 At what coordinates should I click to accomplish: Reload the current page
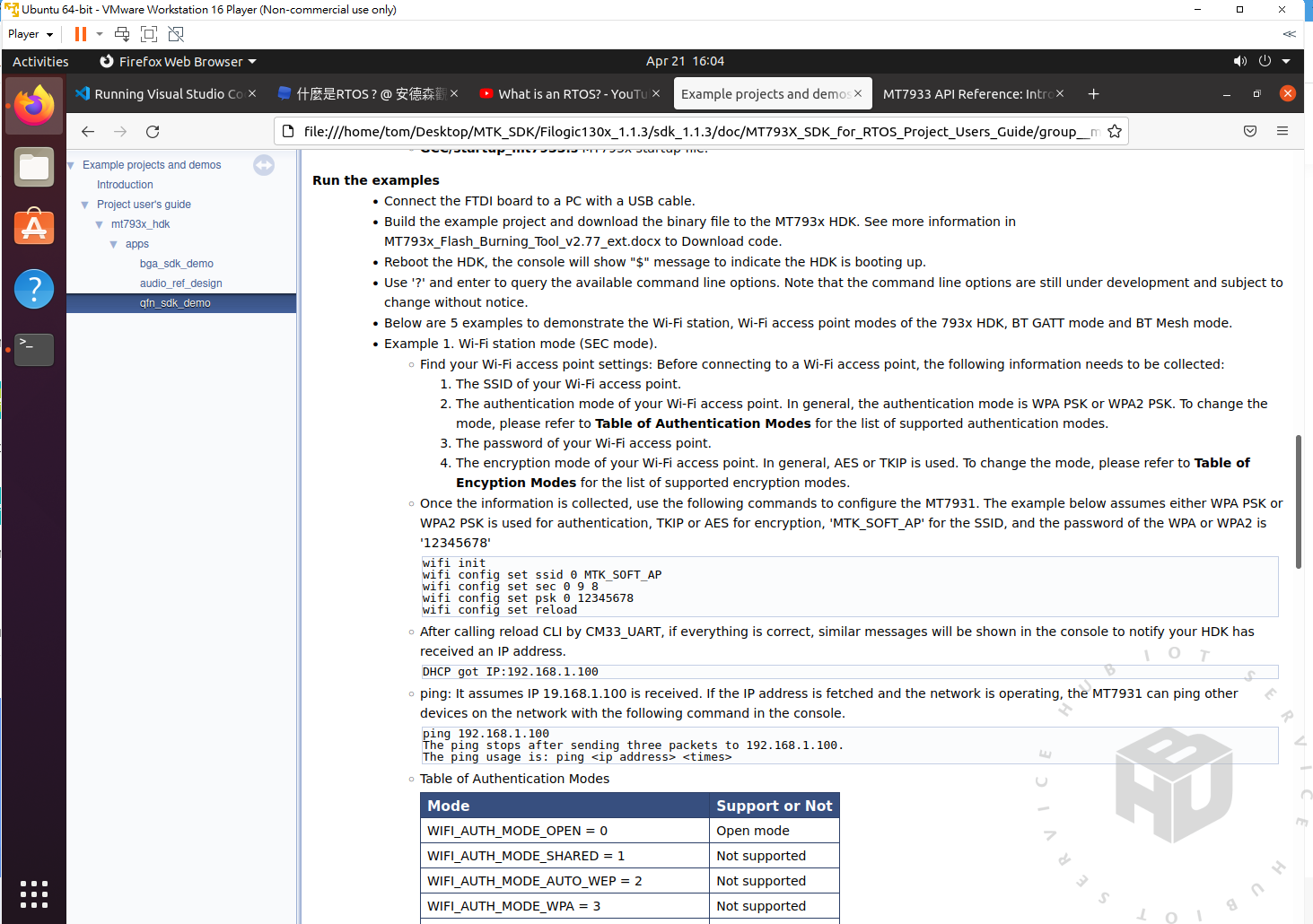(x=153, y=131)
